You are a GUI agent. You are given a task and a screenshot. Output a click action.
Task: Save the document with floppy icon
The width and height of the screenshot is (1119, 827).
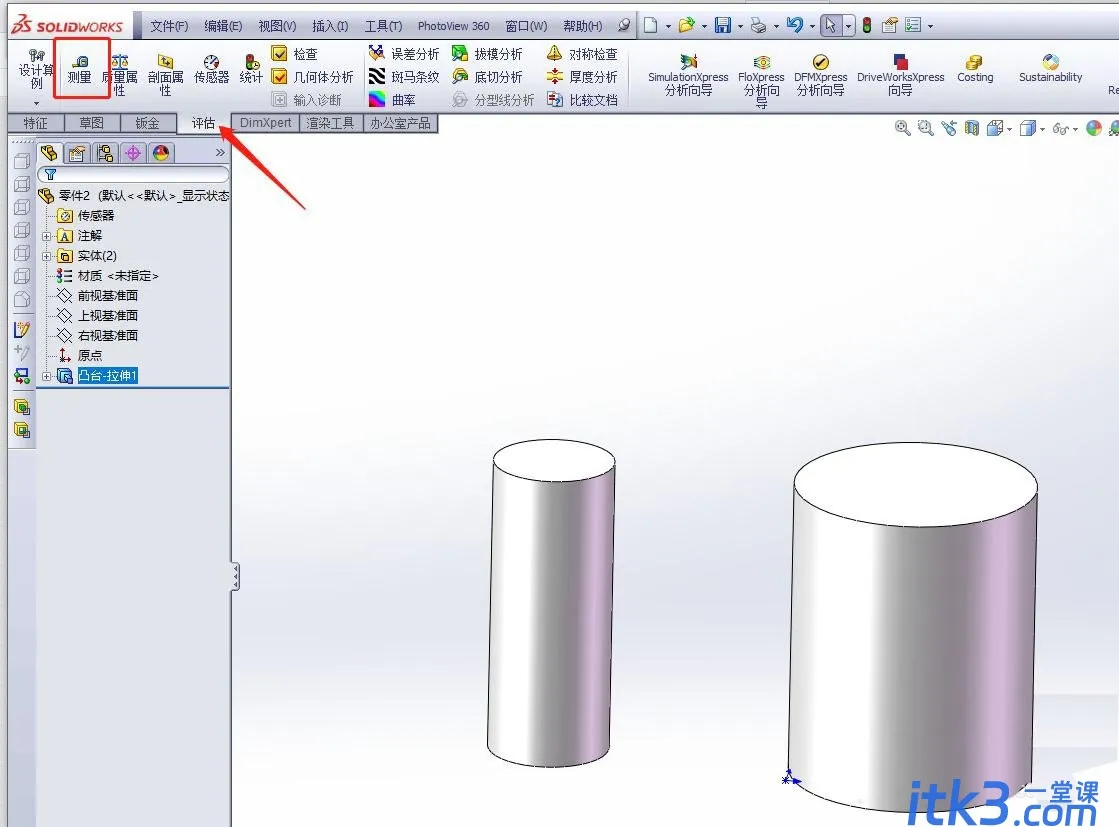click(723, 26)
